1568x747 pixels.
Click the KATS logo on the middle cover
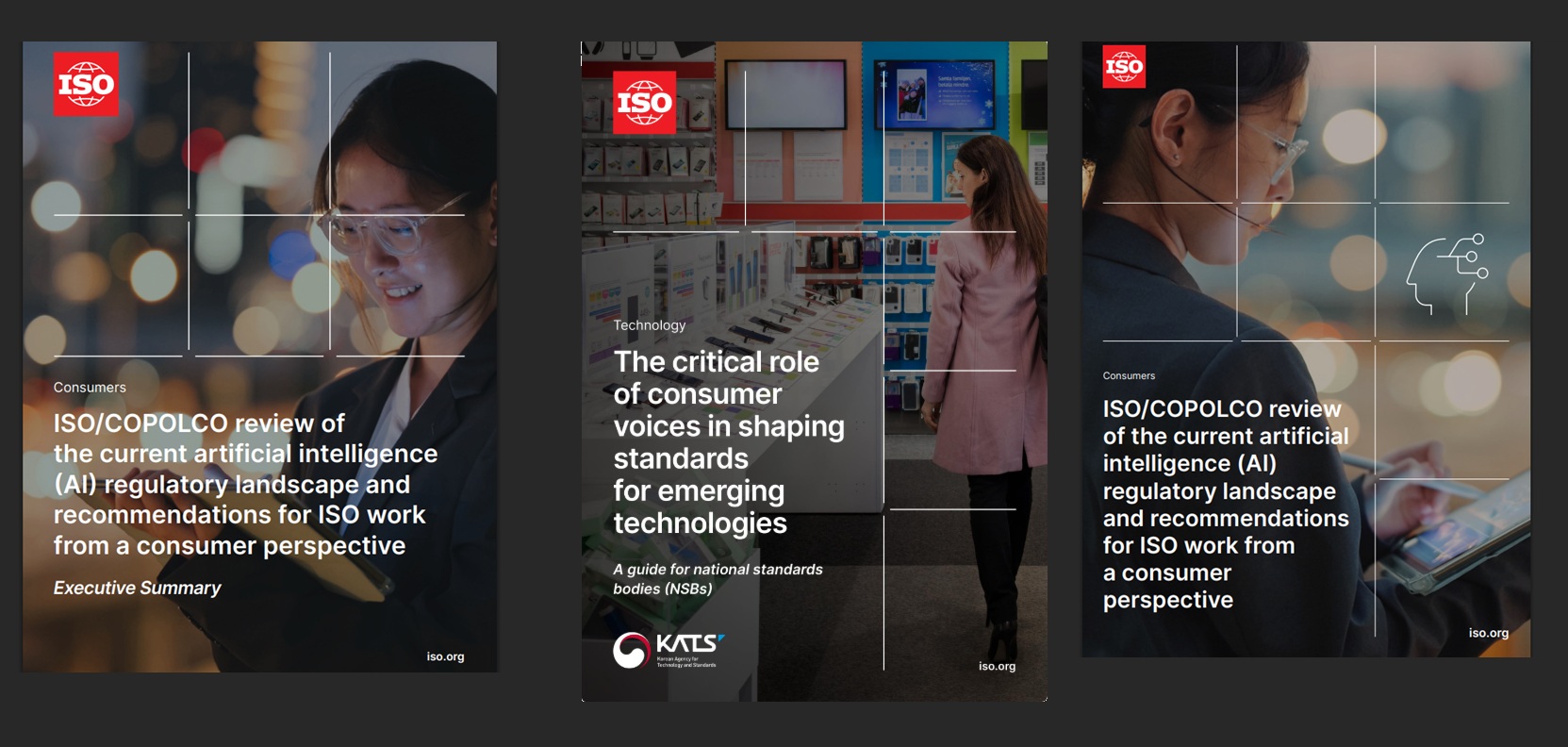(x=668, y=650)
